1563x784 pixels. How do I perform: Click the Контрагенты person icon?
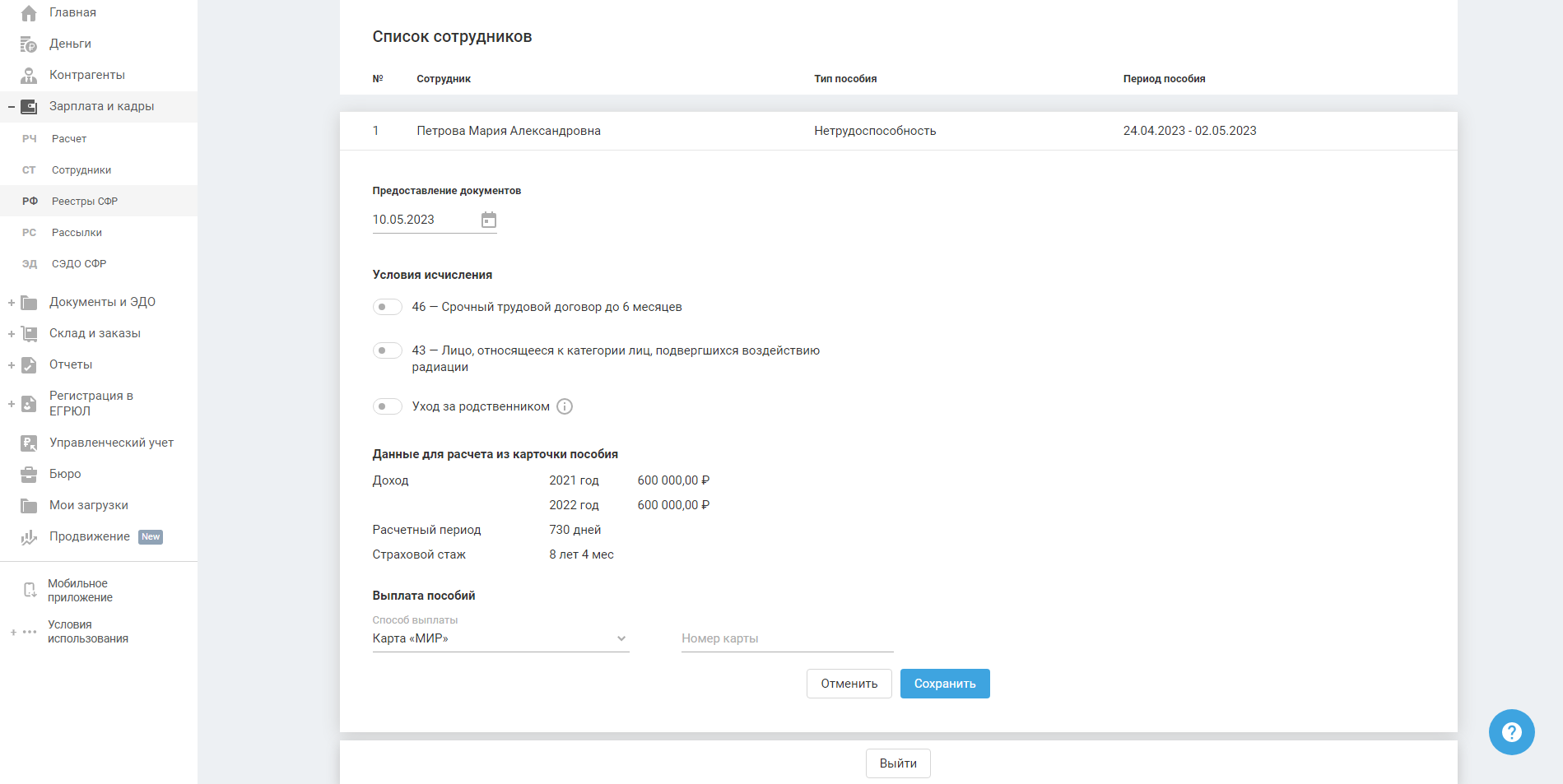click(x=29, y=76)
